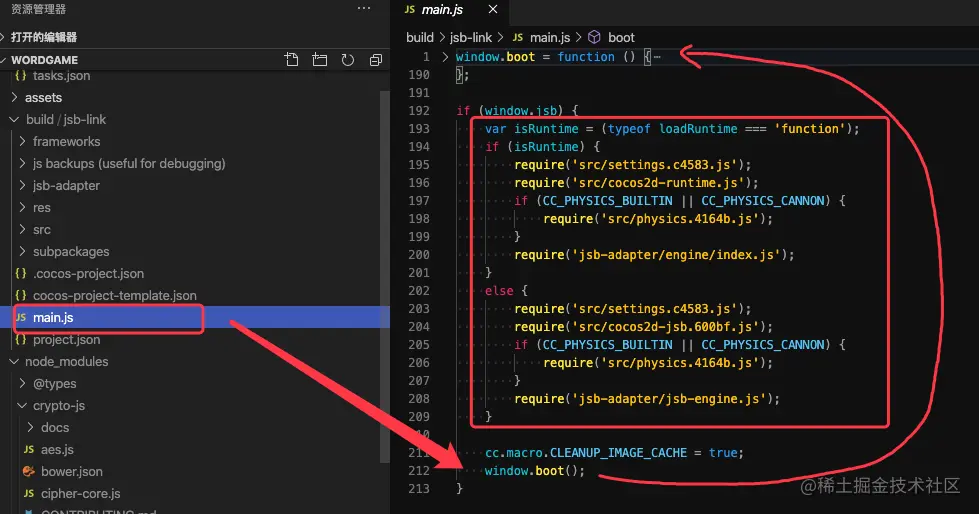Click on cc.macro.CLEANUP_IMAGE_CACHE on line 211
The image size is (979, 514).
(x=586, y=452)
